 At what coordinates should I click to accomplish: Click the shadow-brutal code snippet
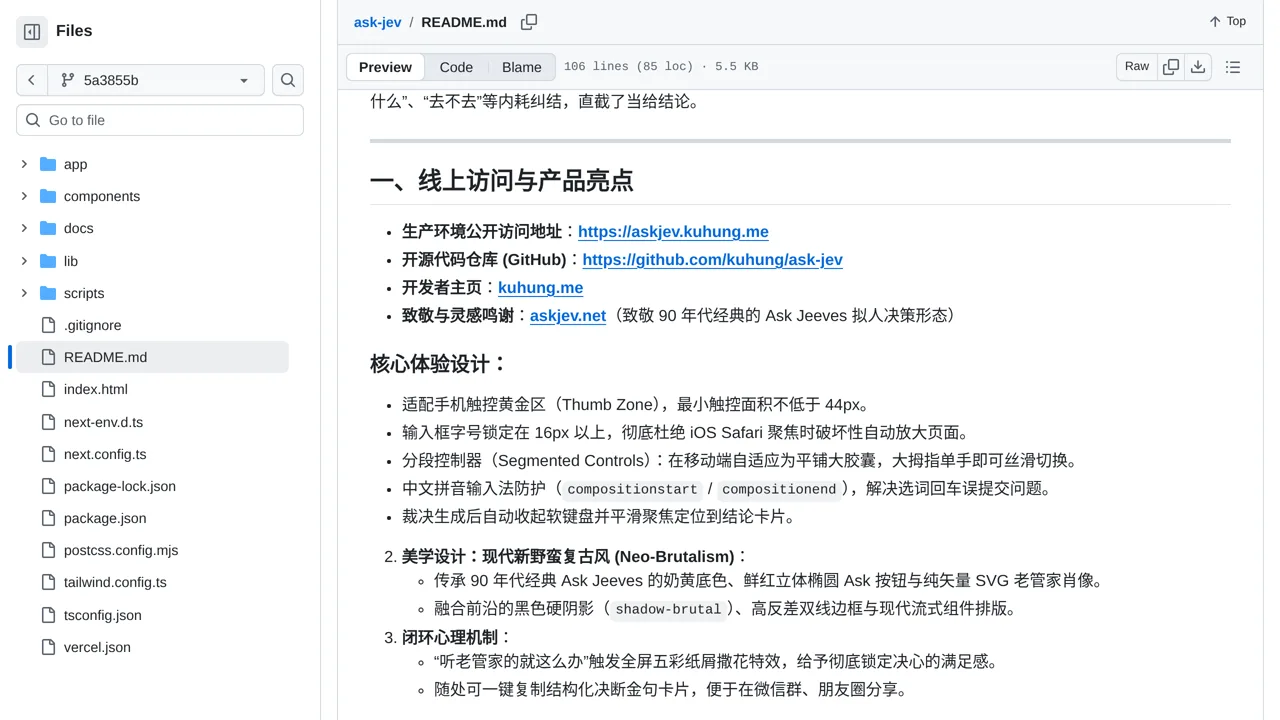pos(668,609)
